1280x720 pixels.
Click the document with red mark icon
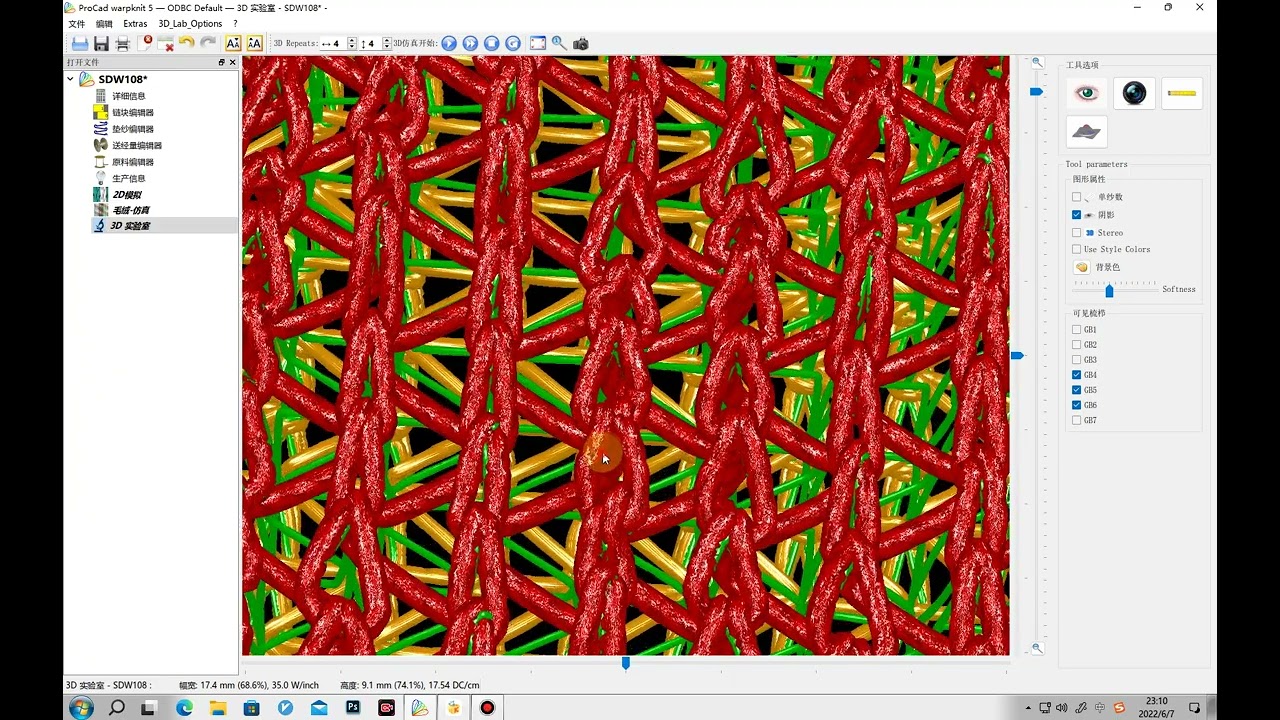[145, 43]
